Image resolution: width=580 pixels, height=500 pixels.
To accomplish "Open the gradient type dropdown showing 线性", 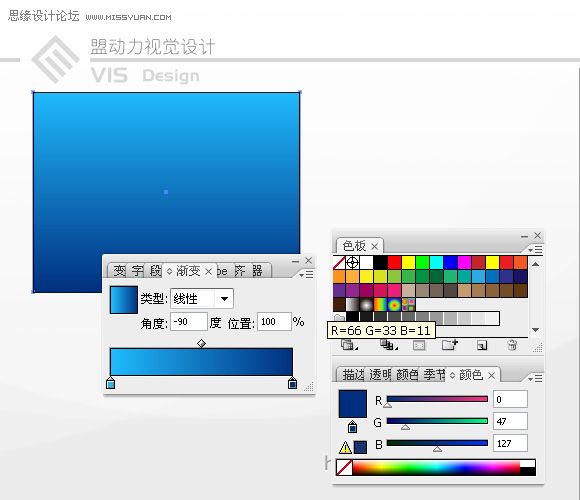I will pyautogui.click(x=202, y=298).
